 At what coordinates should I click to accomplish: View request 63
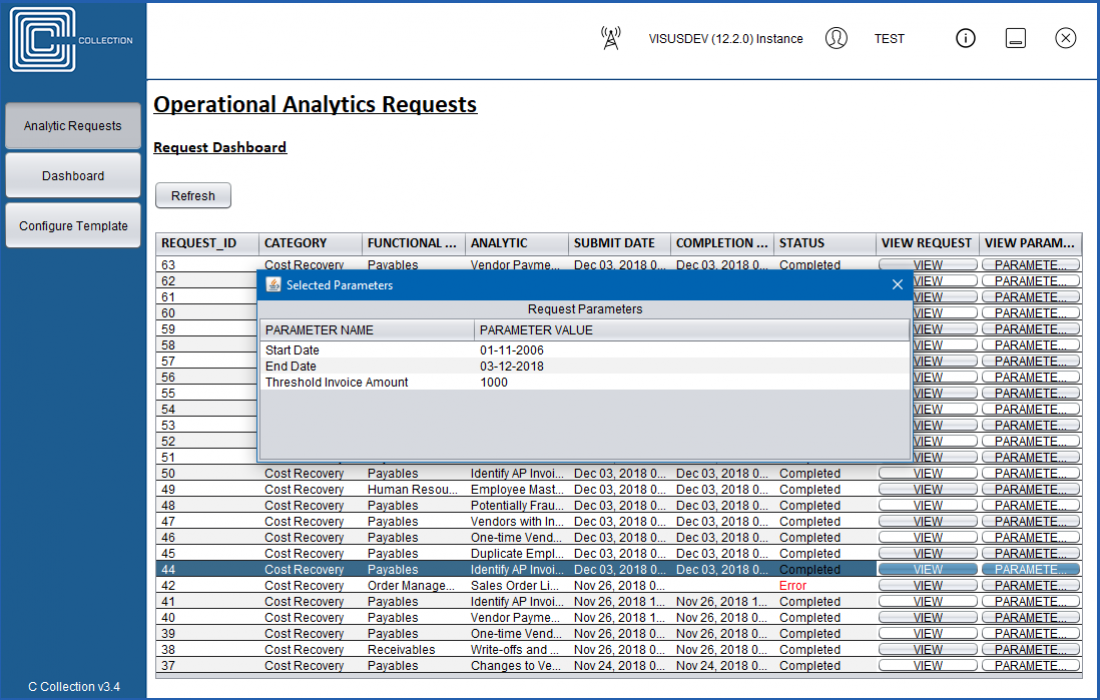[x=927, y=264]
